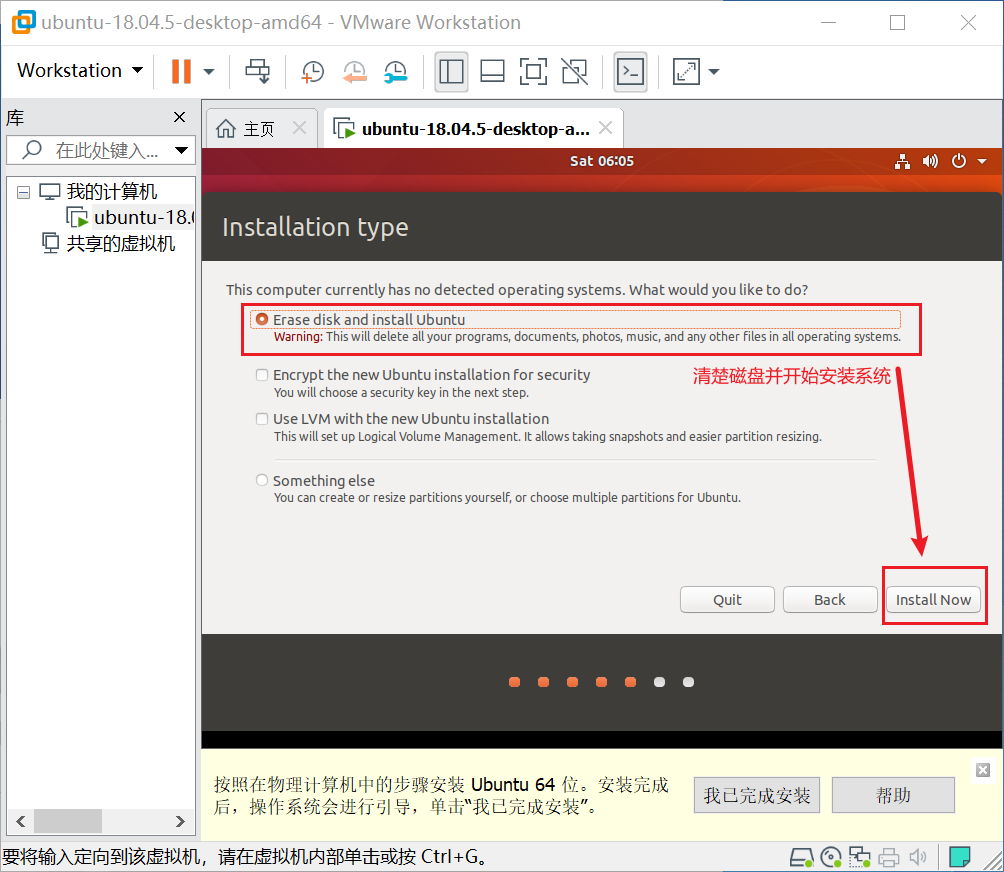Toggle the thumbnail bar view icon
The height and width of the screenshot is (872, 1004).
click(x=492, y=72)
